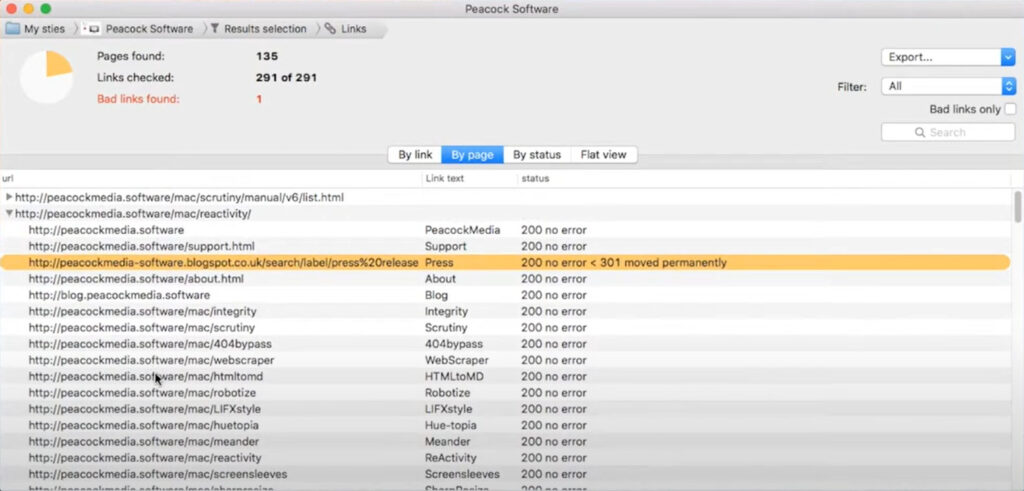The height and width of the screenshot is (491, 1024).
Task: Open the Filter All dropdown
Action: (x=948, y=86)
